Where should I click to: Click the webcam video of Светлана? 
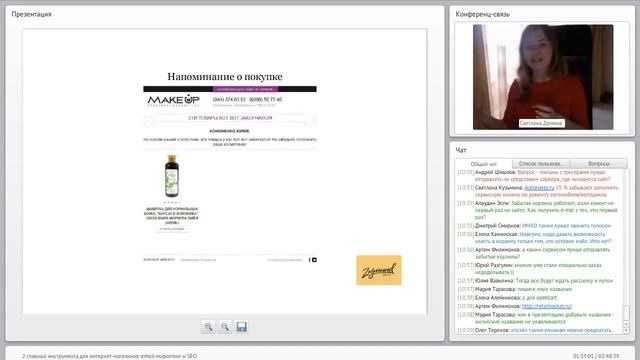[543, 77]
